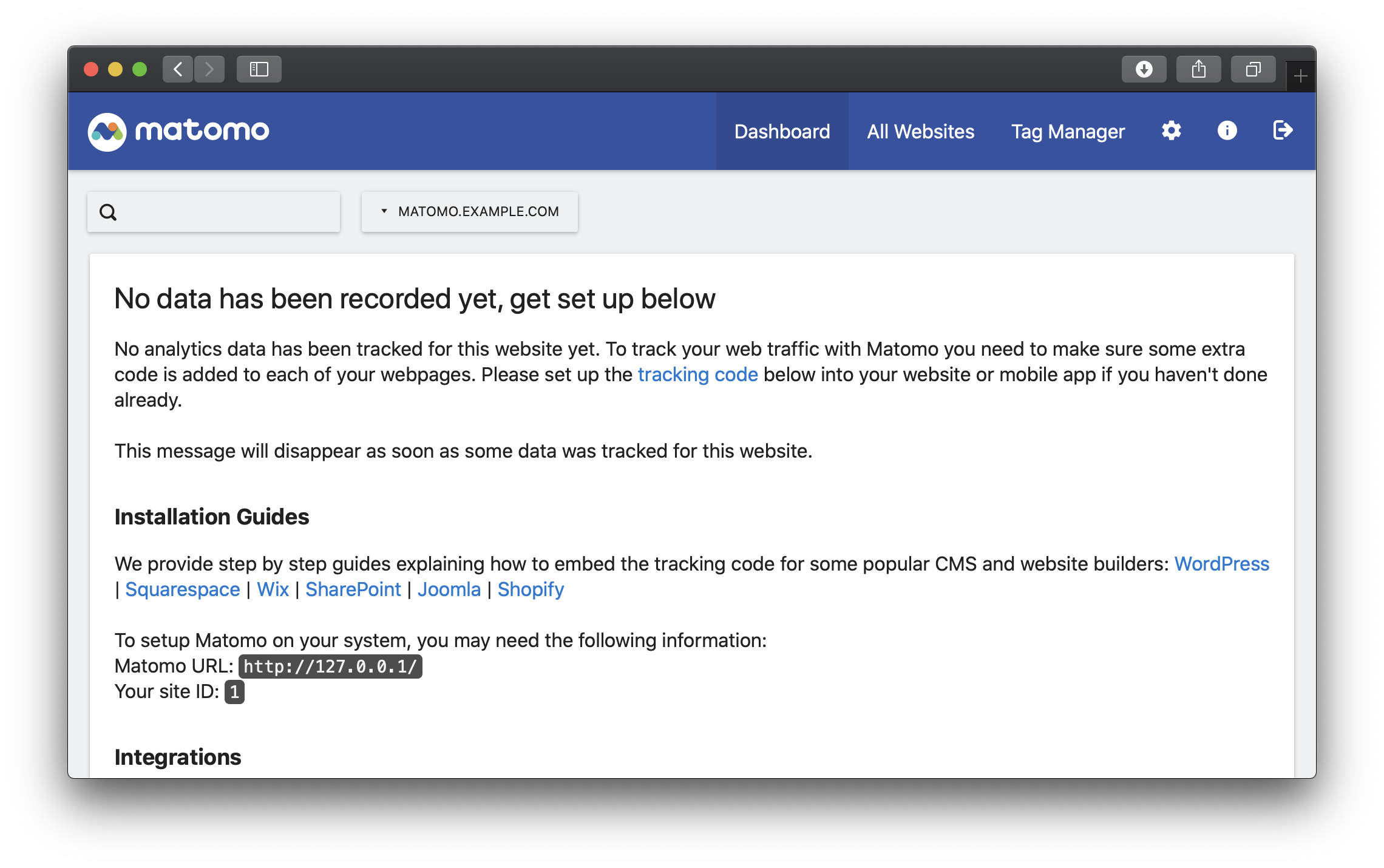Viewport: 1384px width, 868px height.
Task: Open the Dashboard menu
Action: (x=782, y=132)
